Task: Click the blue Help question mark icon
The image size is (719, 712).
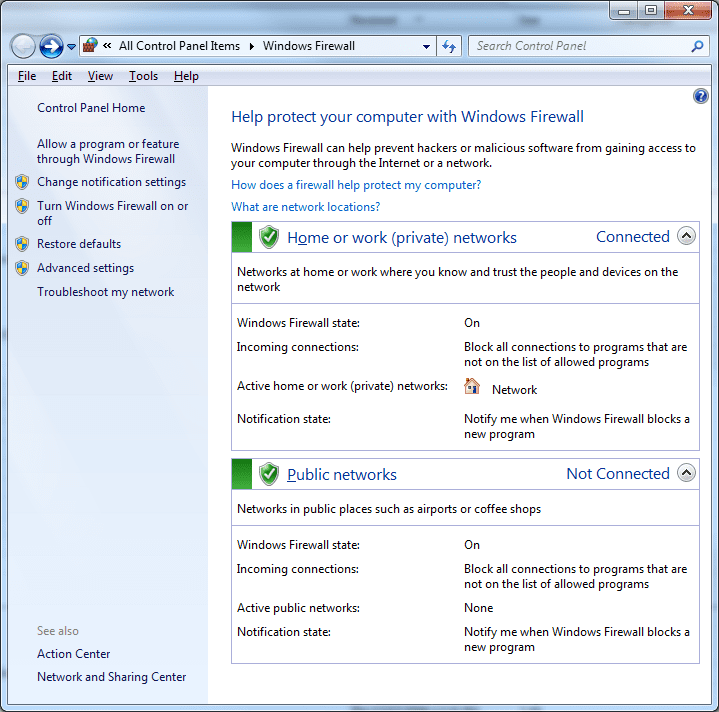Action: point(700,96)
